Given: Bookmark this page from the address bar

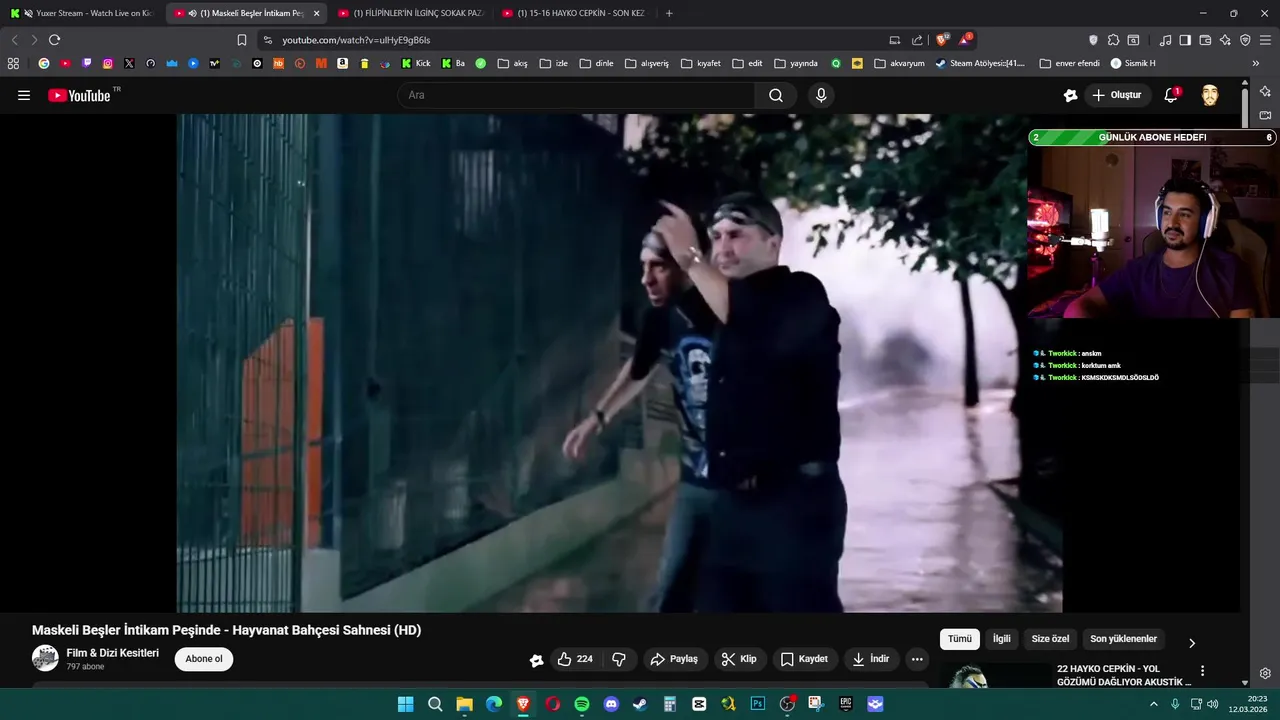Looking at the screenshot, I should pyautogui.click(x=242, y=40).
